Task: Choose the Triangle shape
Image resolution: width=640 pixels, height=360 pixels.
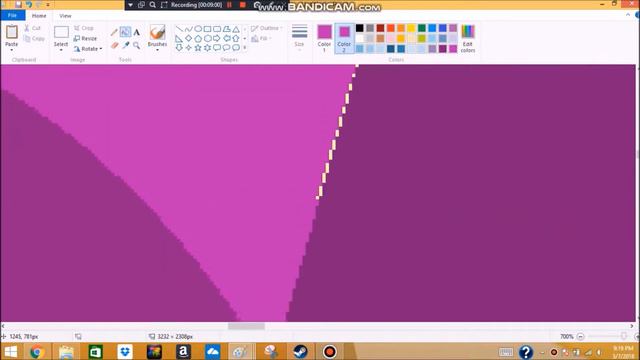Action: [236, 29]
